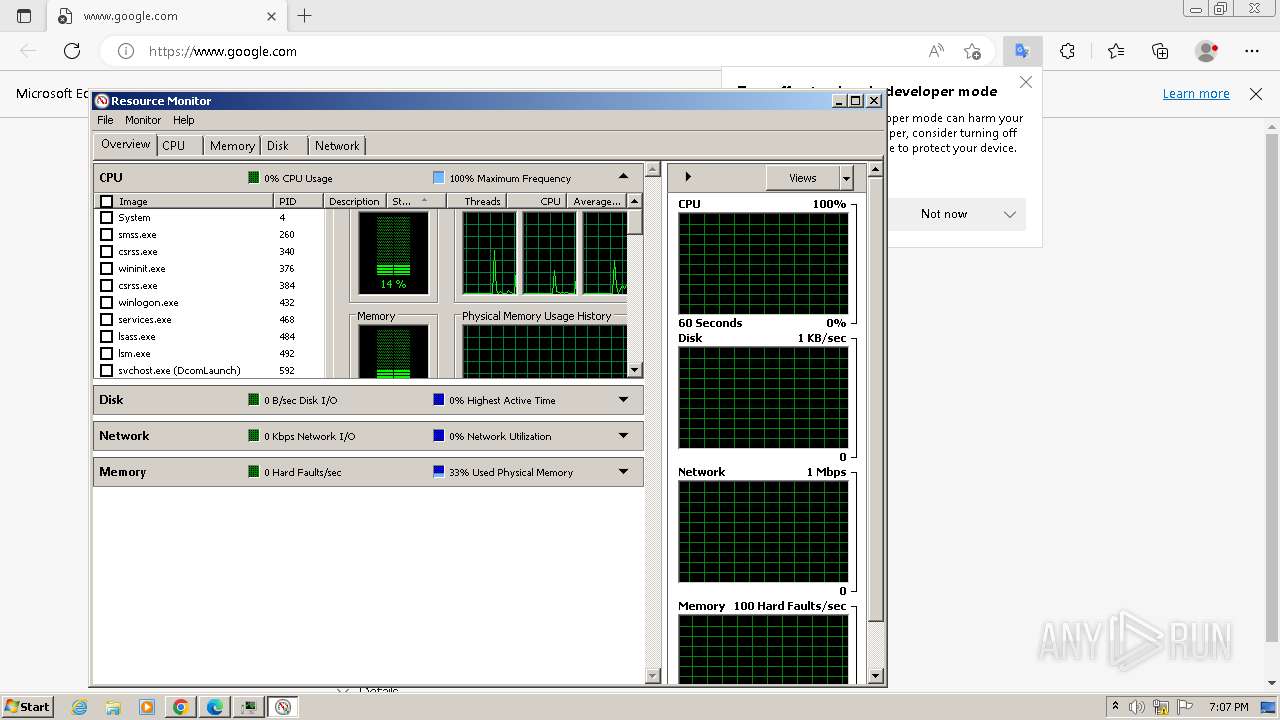Open Edge profile avatar
1280x720 pixels.
[x=1206, y=51]
